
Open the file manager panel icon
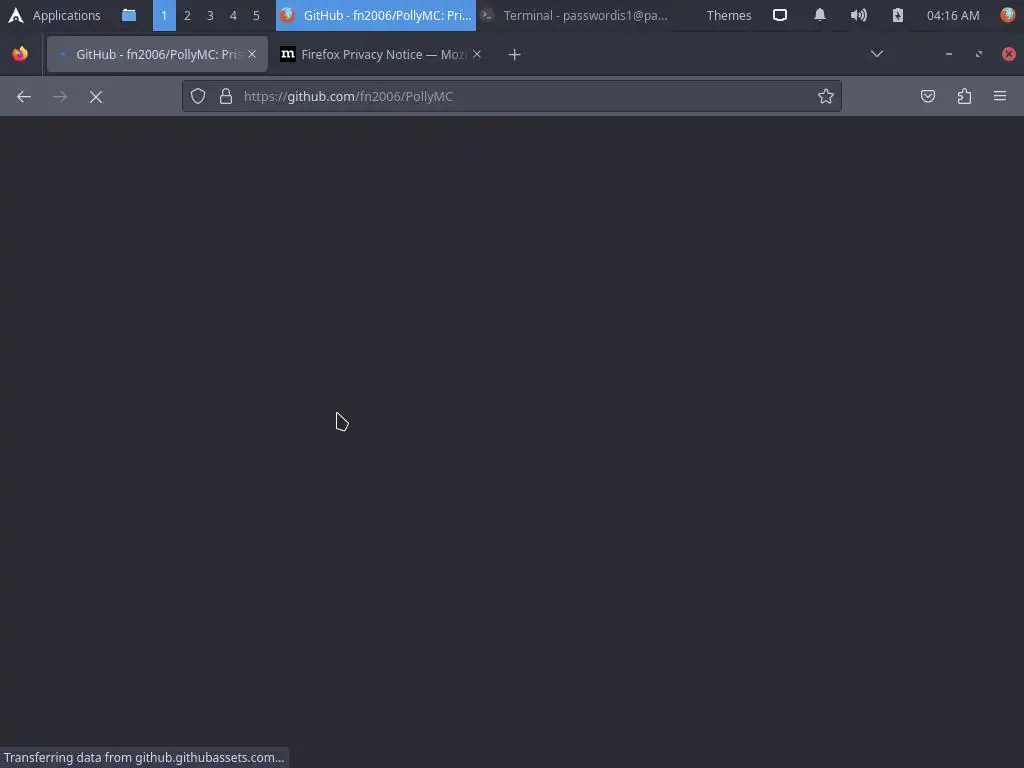click(129, 15)
